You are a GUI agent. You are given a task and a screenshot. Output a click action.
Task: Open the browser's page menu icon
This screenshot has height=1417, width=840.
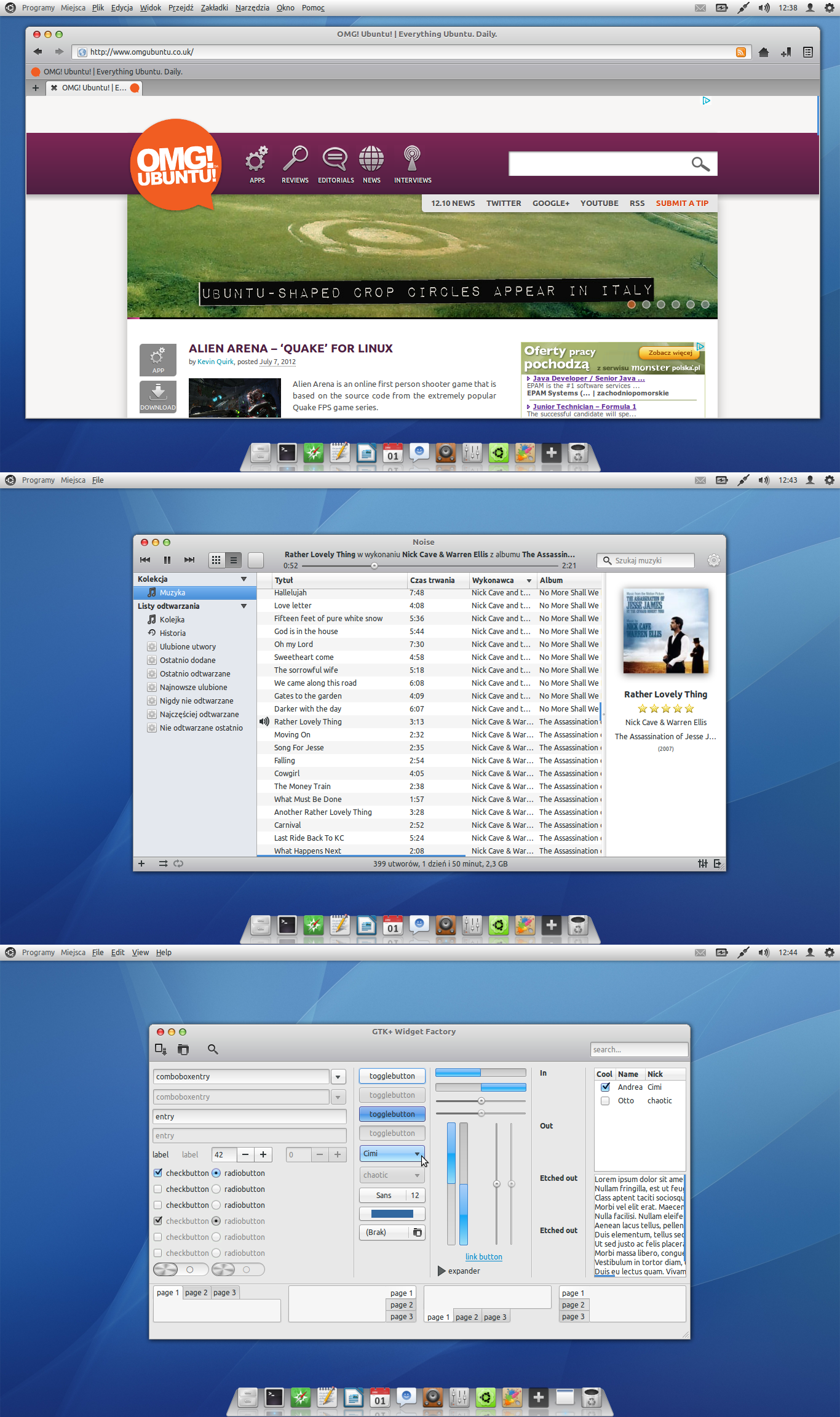pyautogui.click(x=808, y=52)
